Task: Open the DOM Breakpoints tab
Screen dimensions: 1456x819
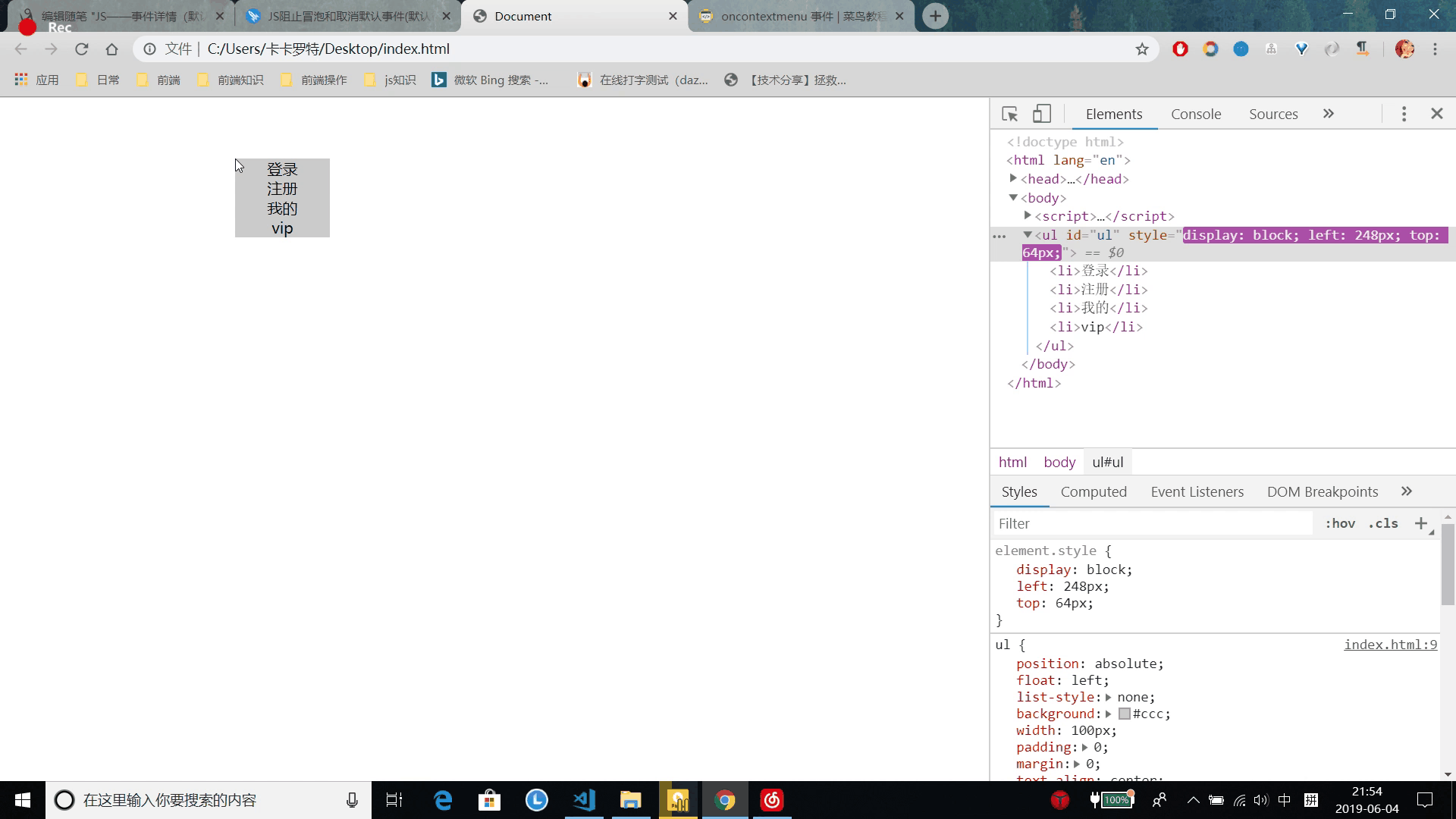Action: [1323, 491]
